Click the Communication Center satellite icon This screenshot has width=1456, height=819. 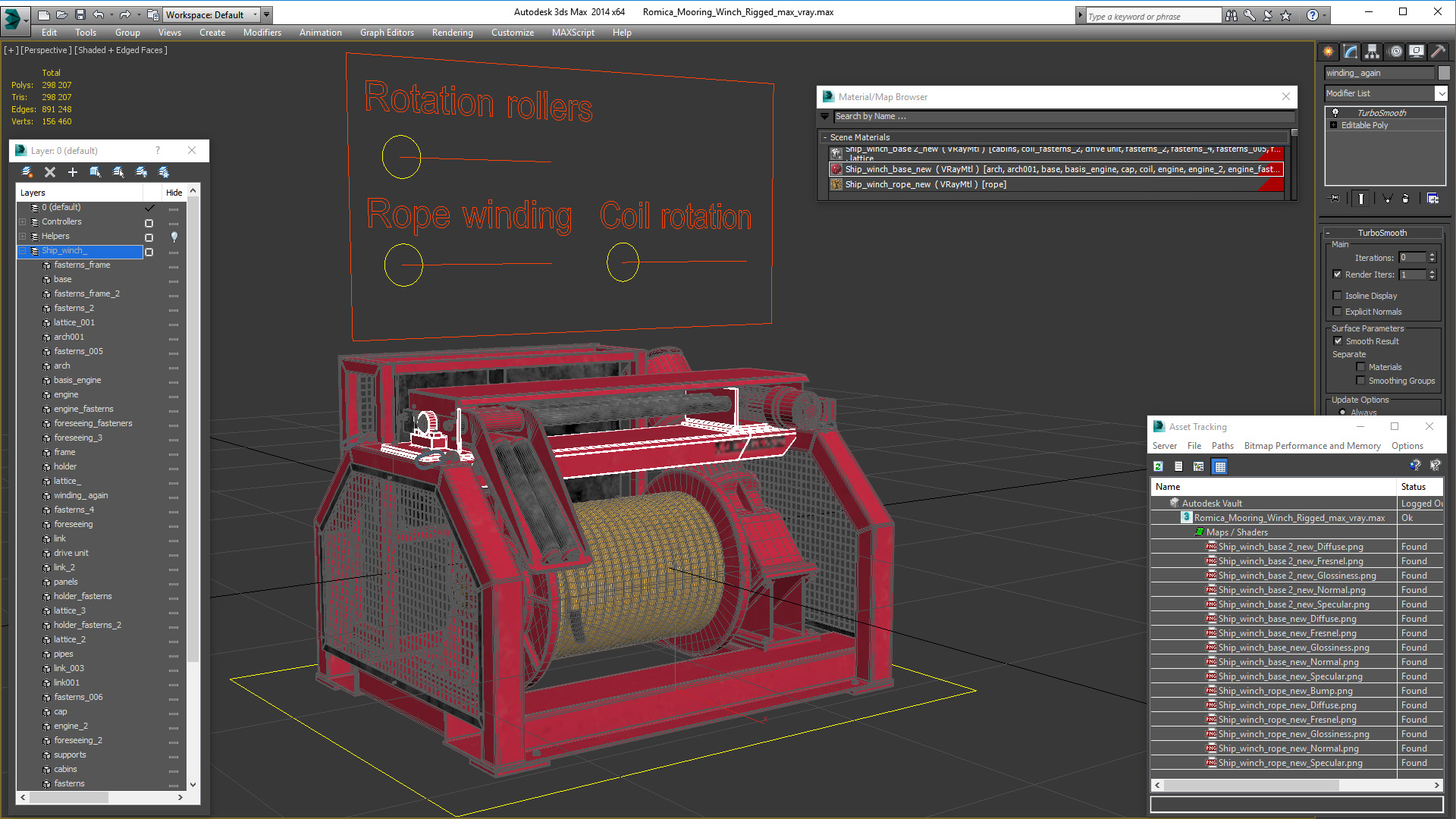[1268, 15]
